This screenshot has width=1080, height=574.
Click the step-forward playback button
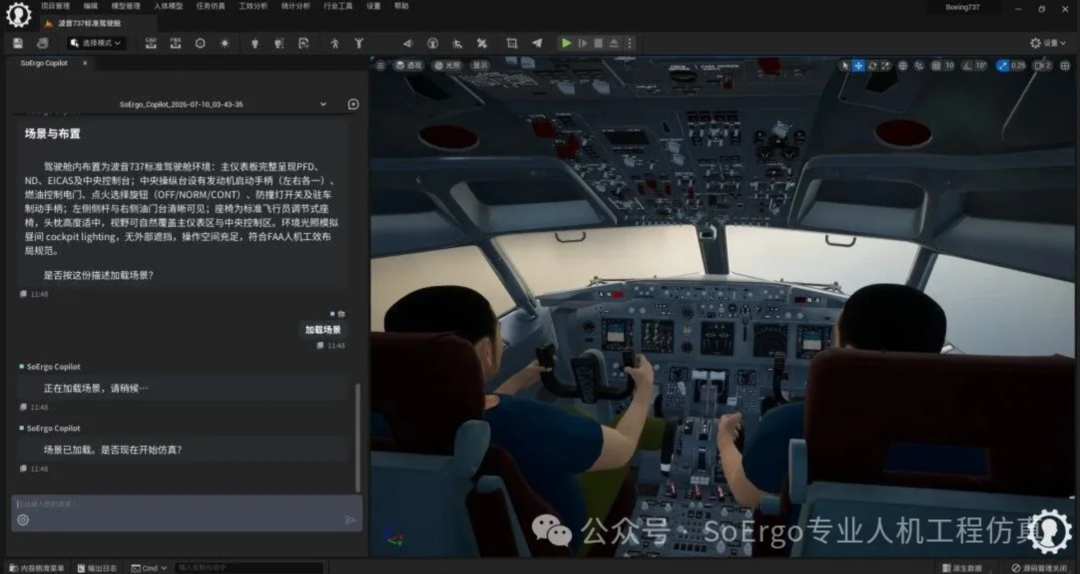click(583, 43)
